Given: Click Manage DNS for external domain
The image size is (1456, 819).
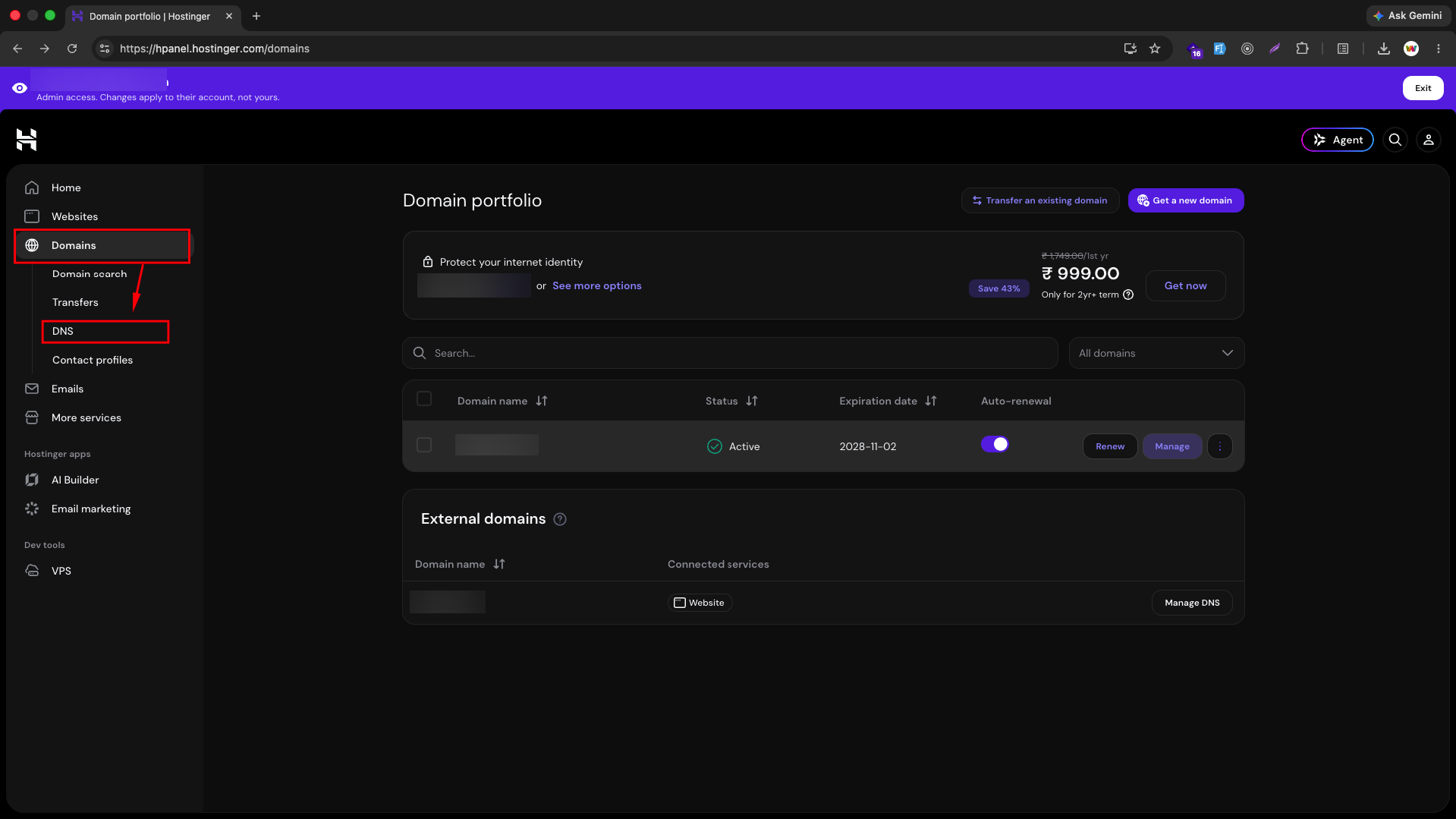Looking at the screenshot, I should click(x=1192, y=603).
